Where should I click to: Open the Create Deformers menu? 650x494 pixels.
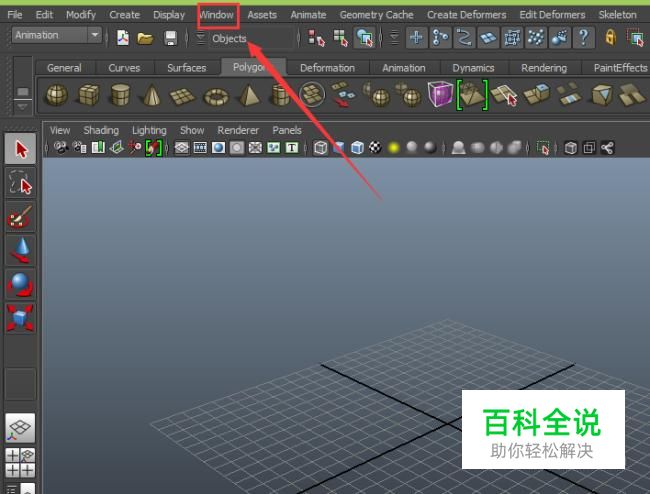(x=466, y=15)
